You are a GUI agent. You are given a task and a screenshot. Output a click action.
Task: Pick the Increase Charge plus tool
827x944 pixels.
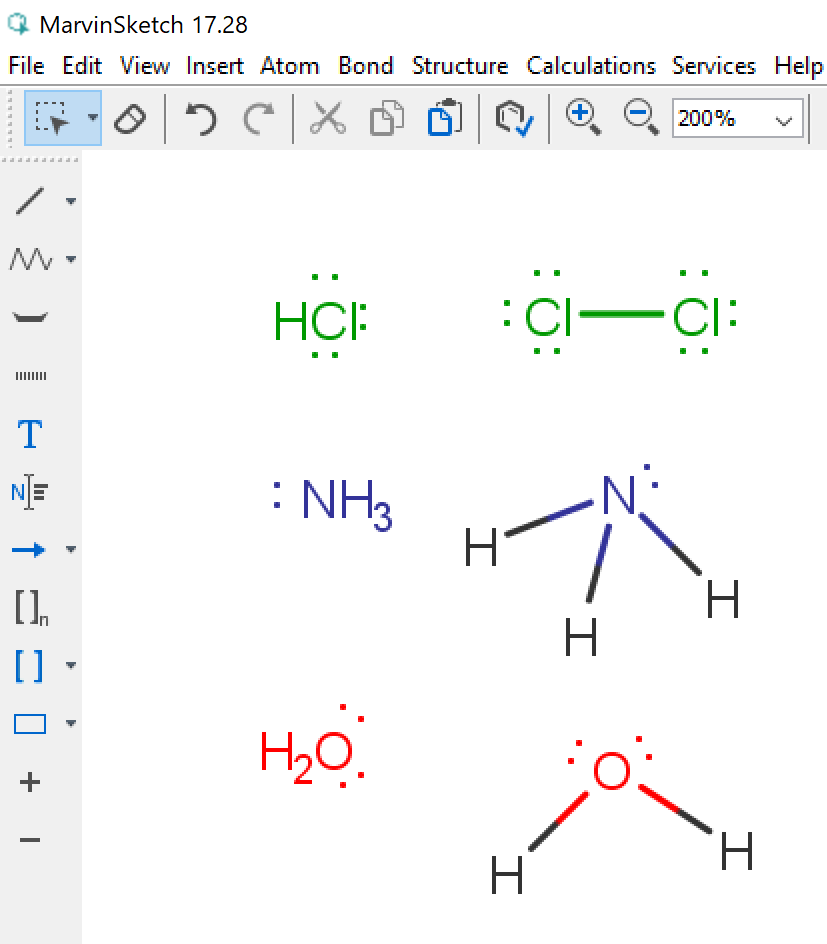30,782
